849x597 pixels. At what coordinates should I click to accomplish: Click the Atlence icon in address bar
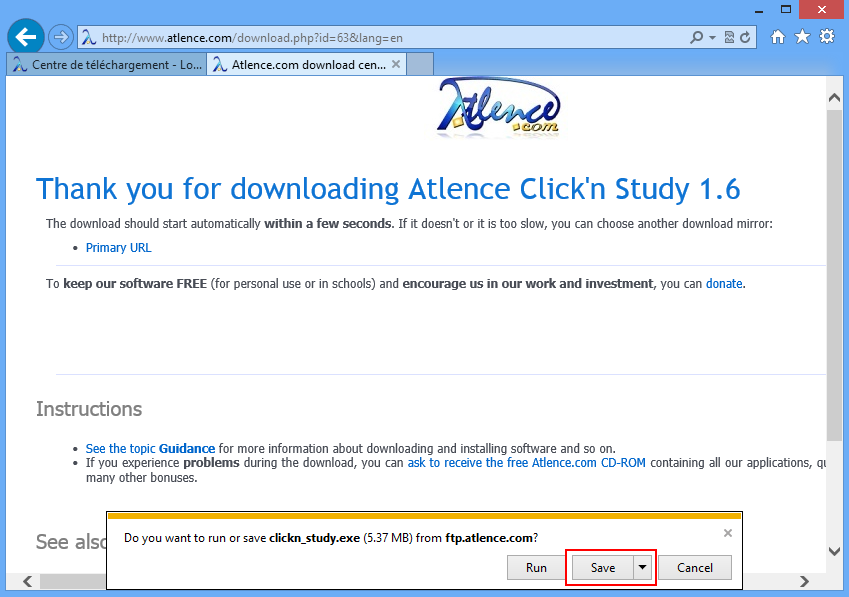coord(89,38)
